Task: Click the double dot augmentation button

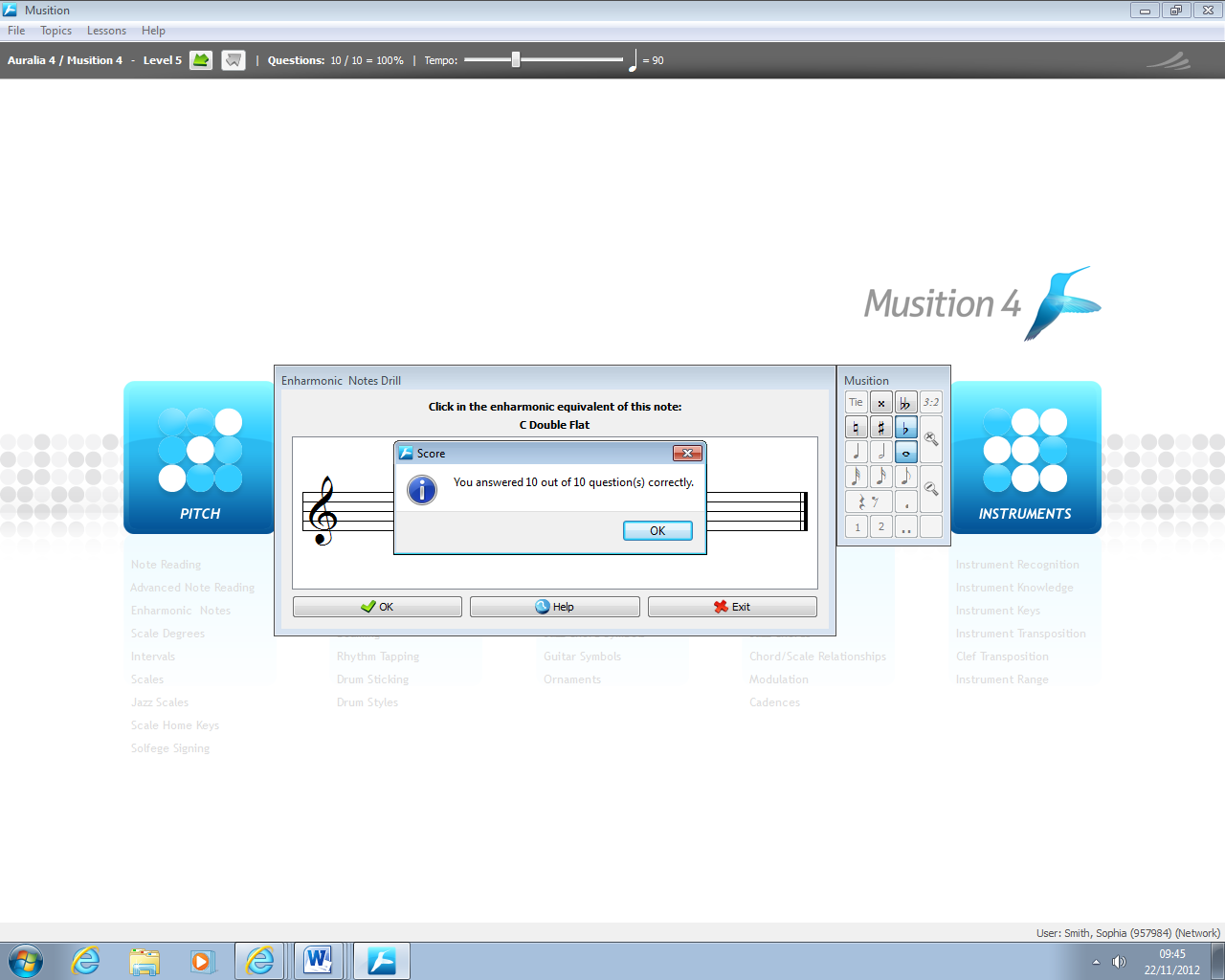Action: [905, 526]
